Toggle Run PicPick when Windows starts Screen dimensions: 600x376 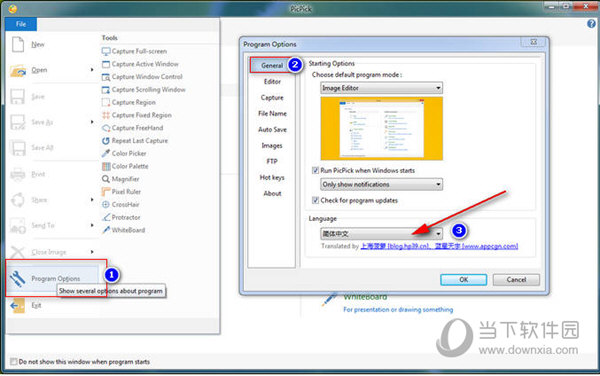click(x=315, y=171)
